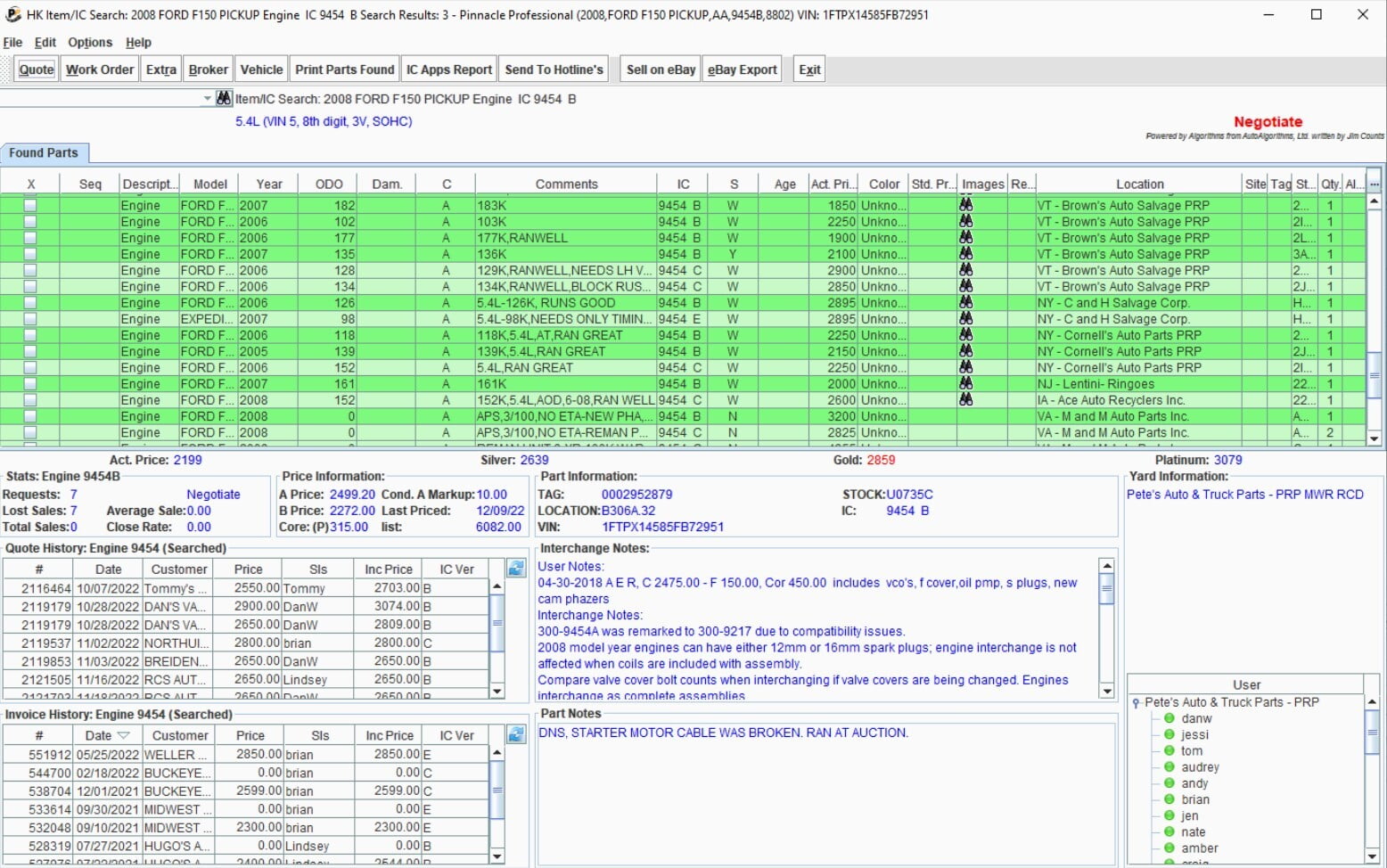Click refresh icon beside Quote History table
The image size is (1387, 868).
tap(516, 569)
